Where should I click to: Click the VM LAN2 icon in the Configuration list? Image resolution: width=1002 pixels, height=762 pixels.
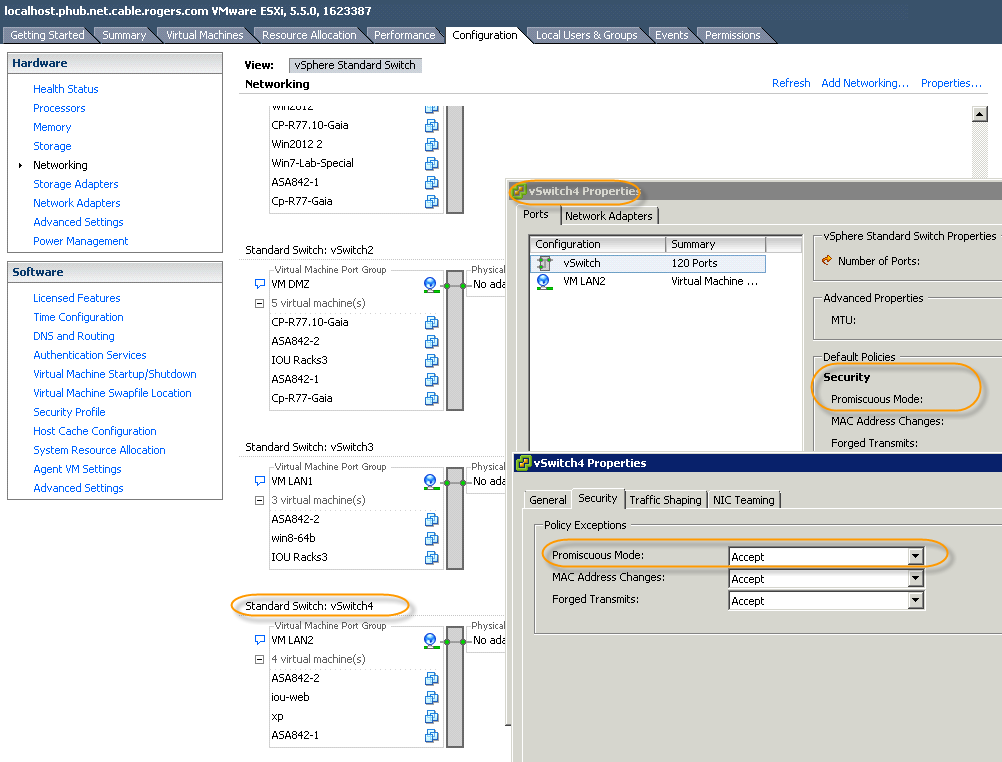tap(544, 281)
